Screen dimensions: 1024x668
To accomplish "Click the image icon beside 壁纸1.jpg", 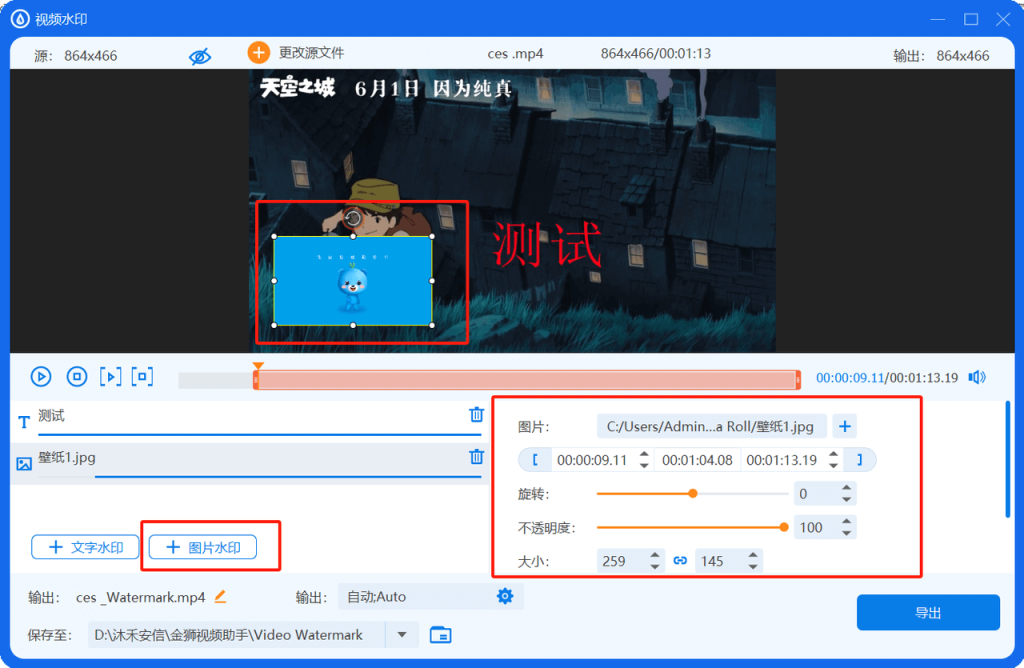I will point(24,464).
